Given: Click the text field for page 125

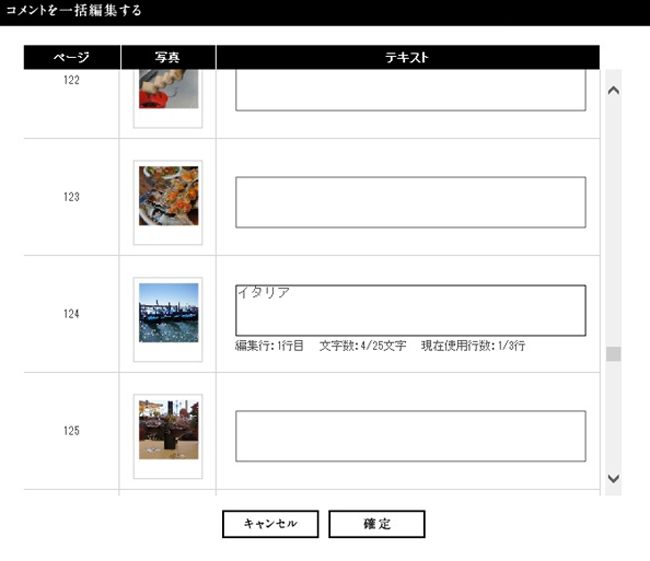Looking at the screenshot, I should pyautogui.click(x=411, y=436).
